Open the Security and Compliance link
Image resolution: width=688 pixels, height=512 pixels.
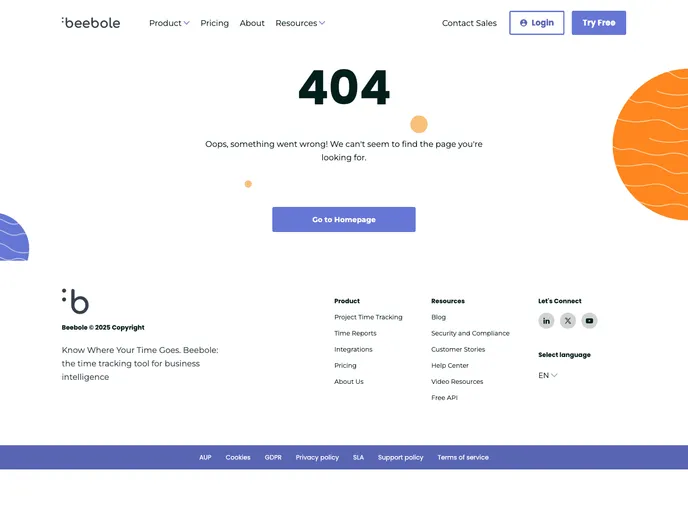click(x=470, y=333)
